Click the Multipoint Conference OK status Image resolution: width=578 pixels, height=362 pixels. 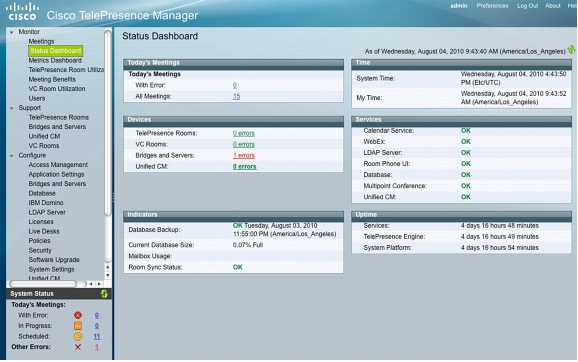(x=466, y=186)
